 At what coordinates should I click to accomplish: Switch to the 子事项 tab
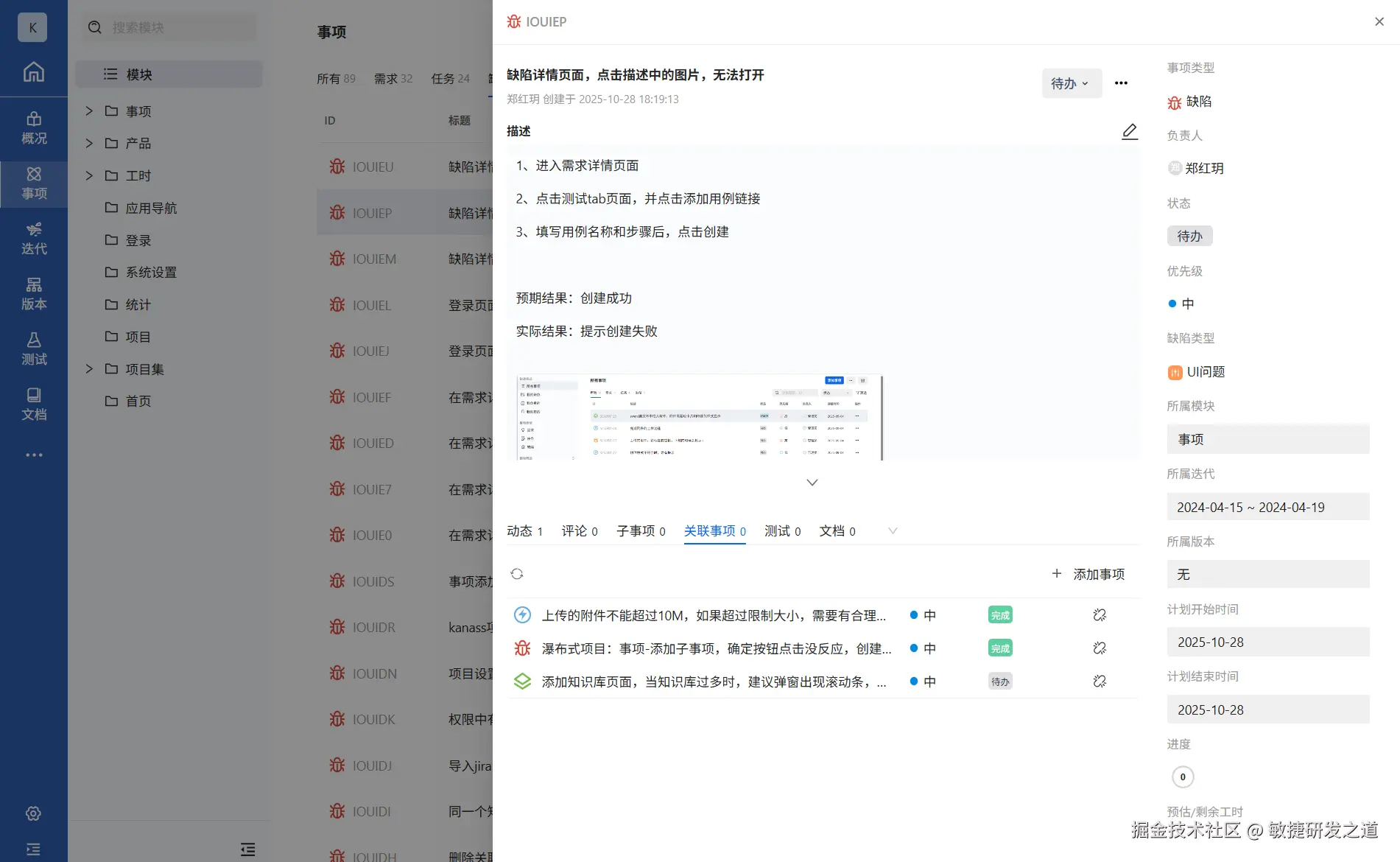(x=641, y=531)
